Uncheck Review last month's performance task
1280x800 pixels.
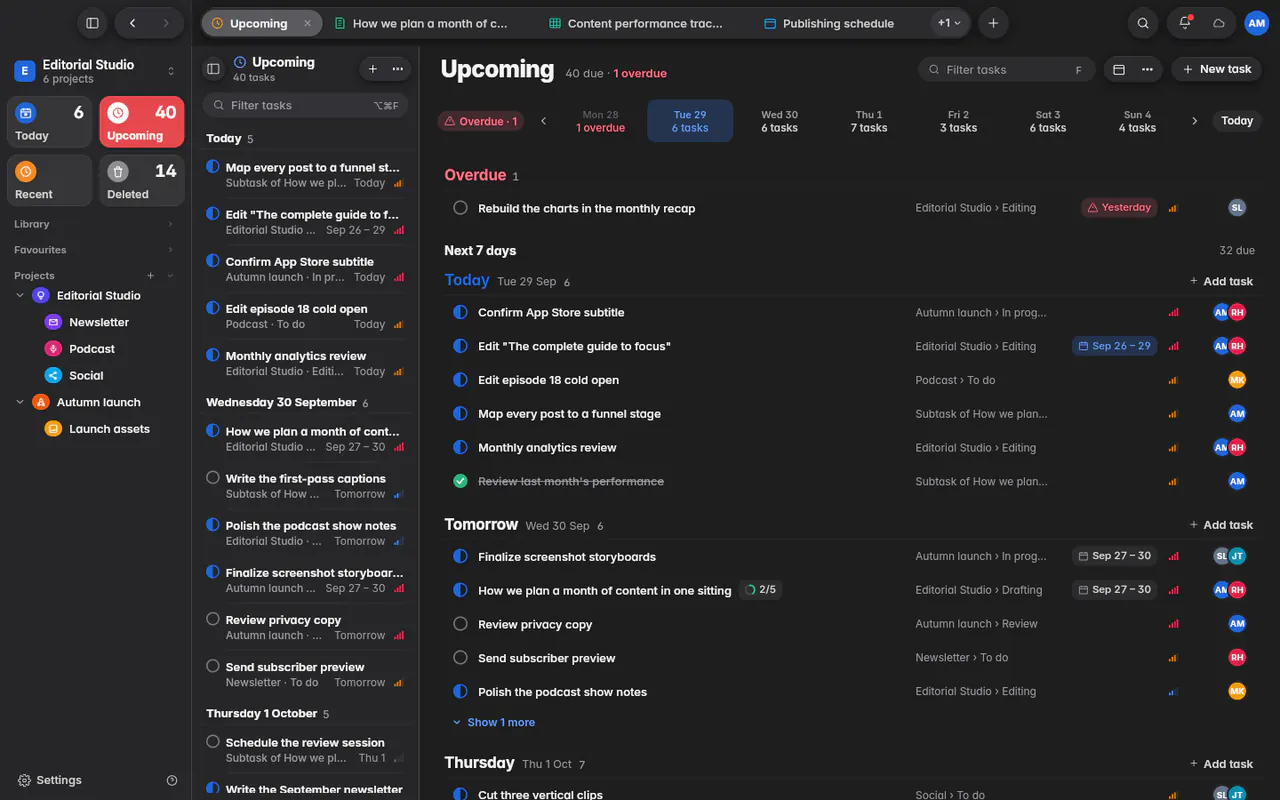pyautogui.click(x=460, y=481)
